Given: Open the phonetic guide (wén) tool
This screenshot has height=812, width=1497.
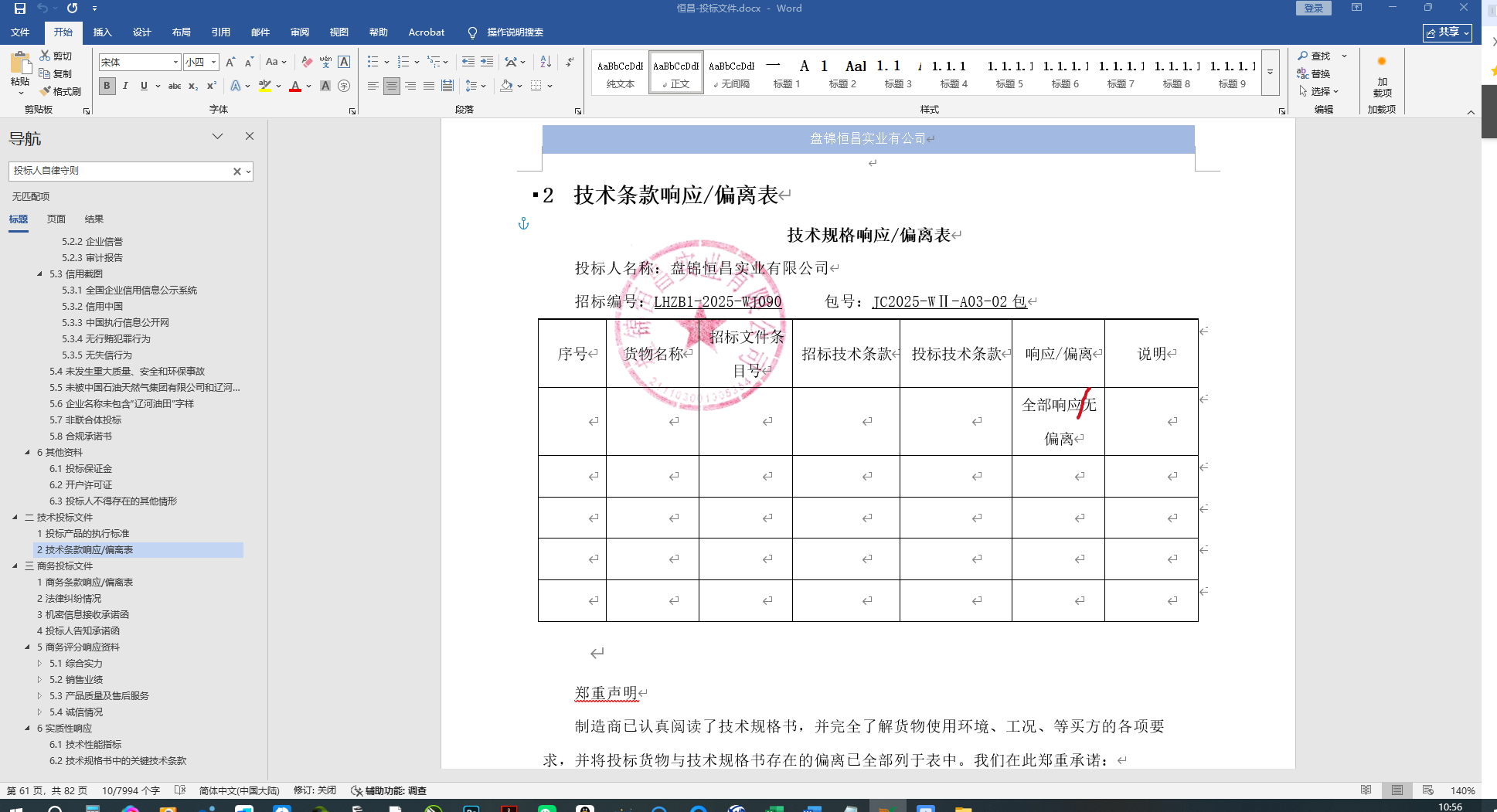Looking at the screenshot, I should point(325,62).
